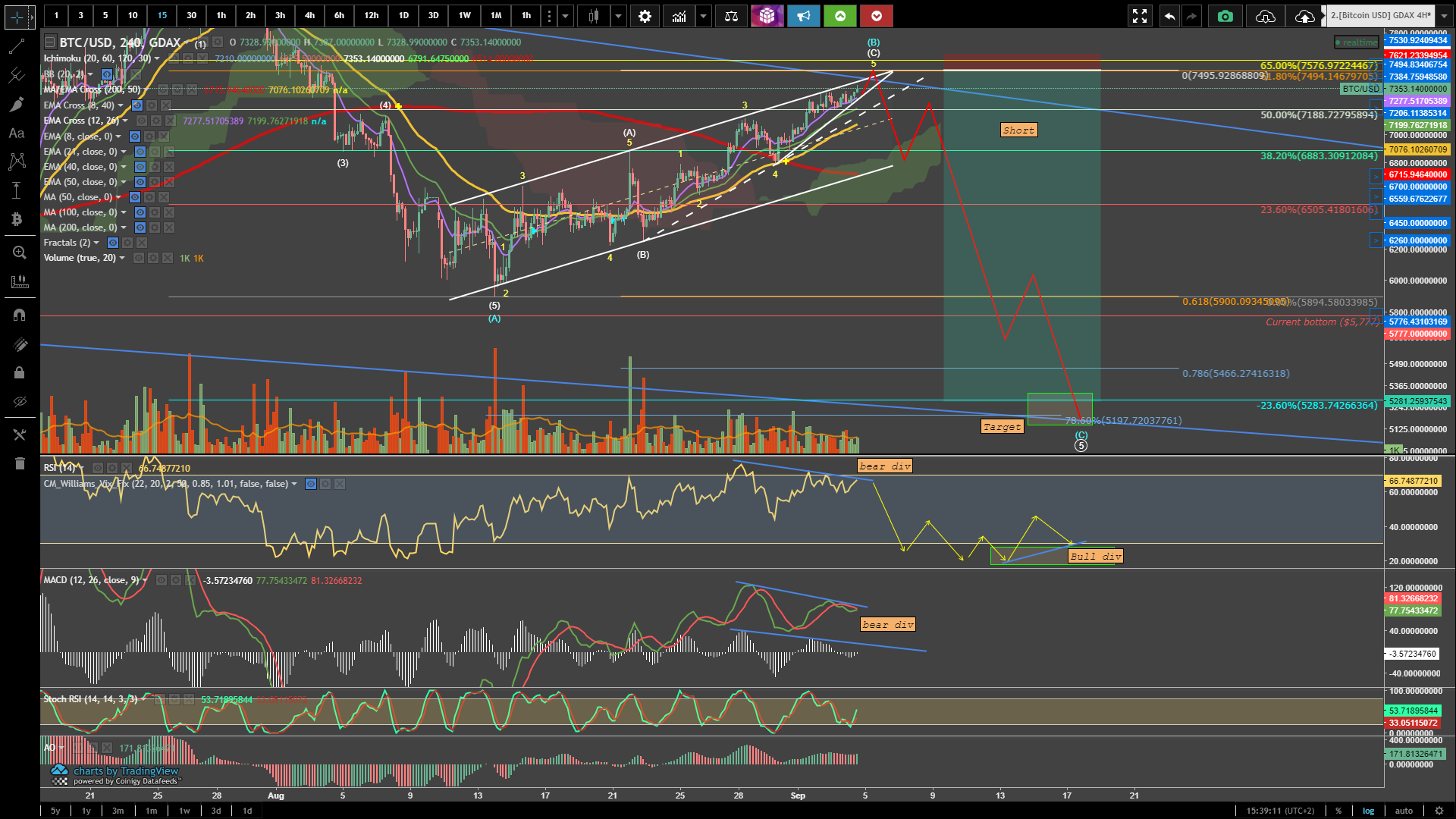This screenshot has width=1456, height=819.
Task: Expand the Ichimoku indicator options arrow
Action: point(158,58)
